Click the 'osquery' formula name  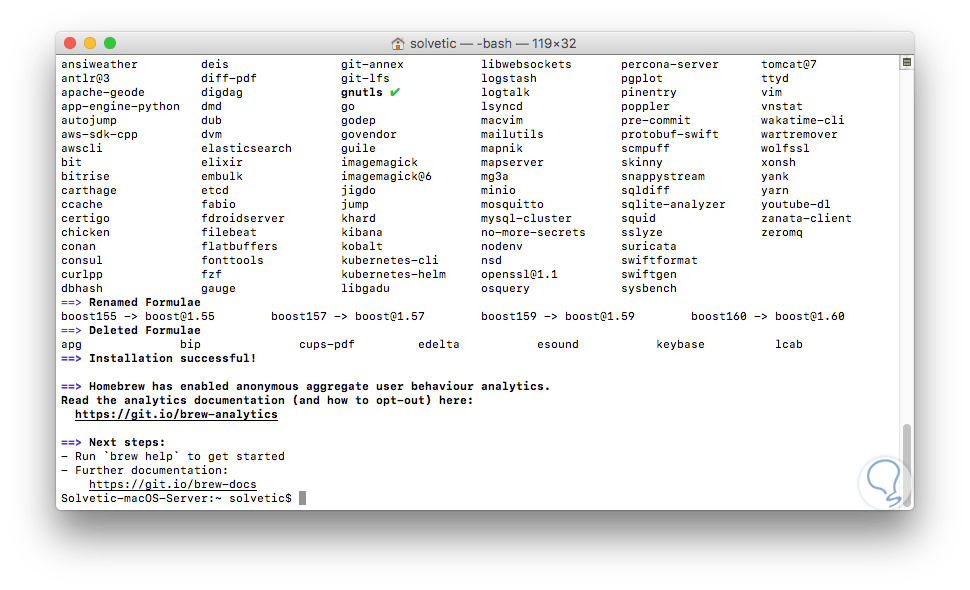pyautogui.click(x=505, y=288)
